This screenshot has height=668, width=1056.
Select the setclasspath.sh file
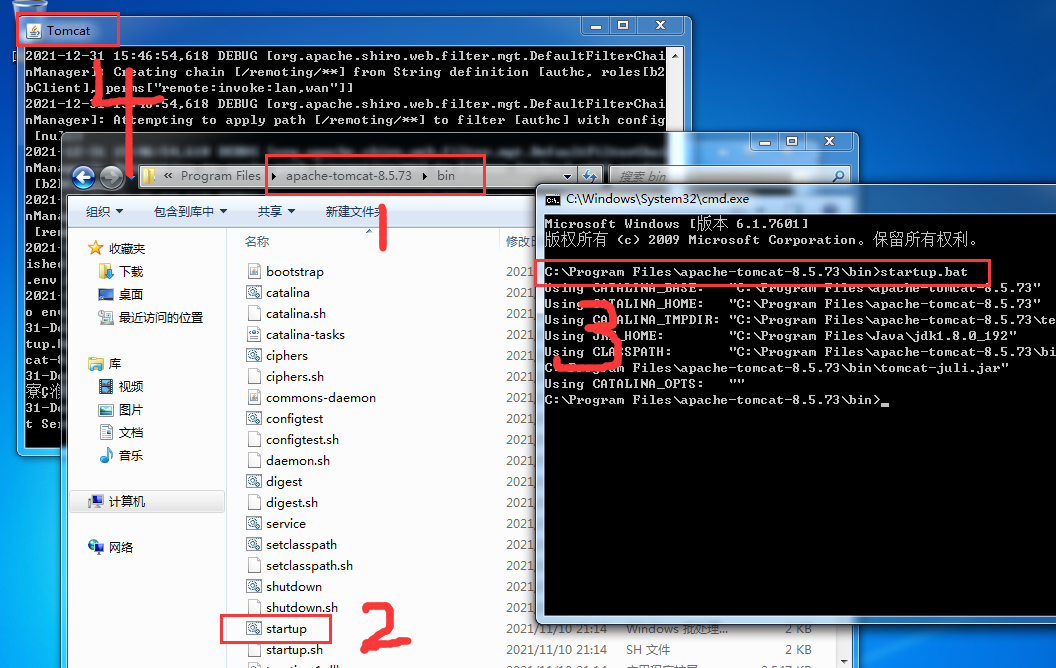[309, 566]
